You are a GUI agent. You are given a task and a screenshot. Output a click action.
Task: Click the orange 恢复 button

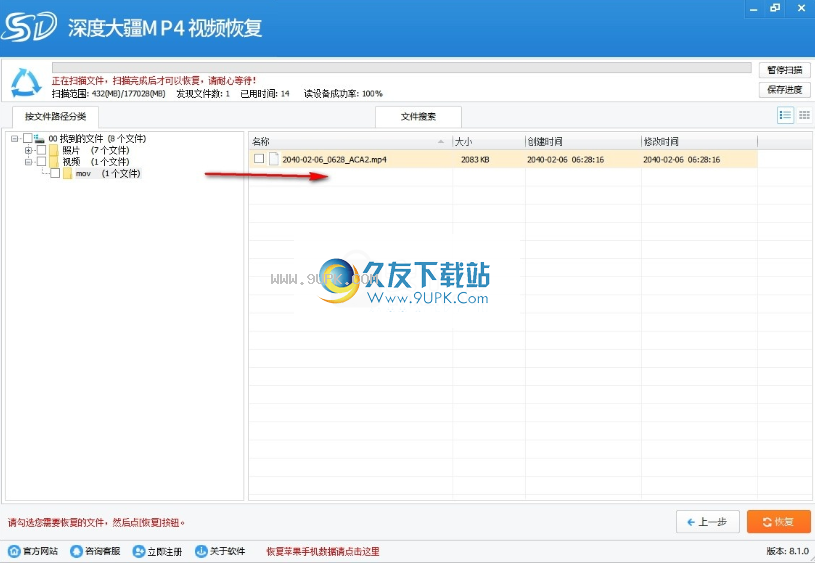click(779, 521)
